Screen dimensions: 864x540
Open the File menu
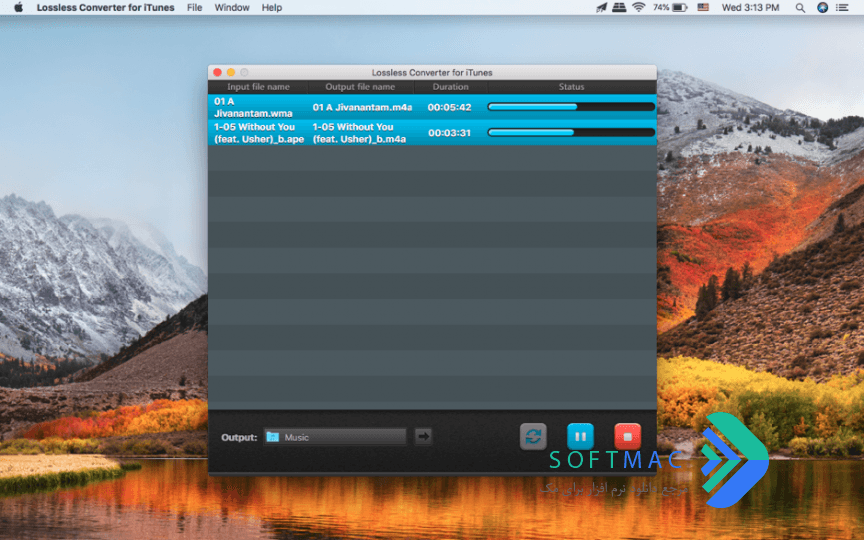[x=195, y=8]
